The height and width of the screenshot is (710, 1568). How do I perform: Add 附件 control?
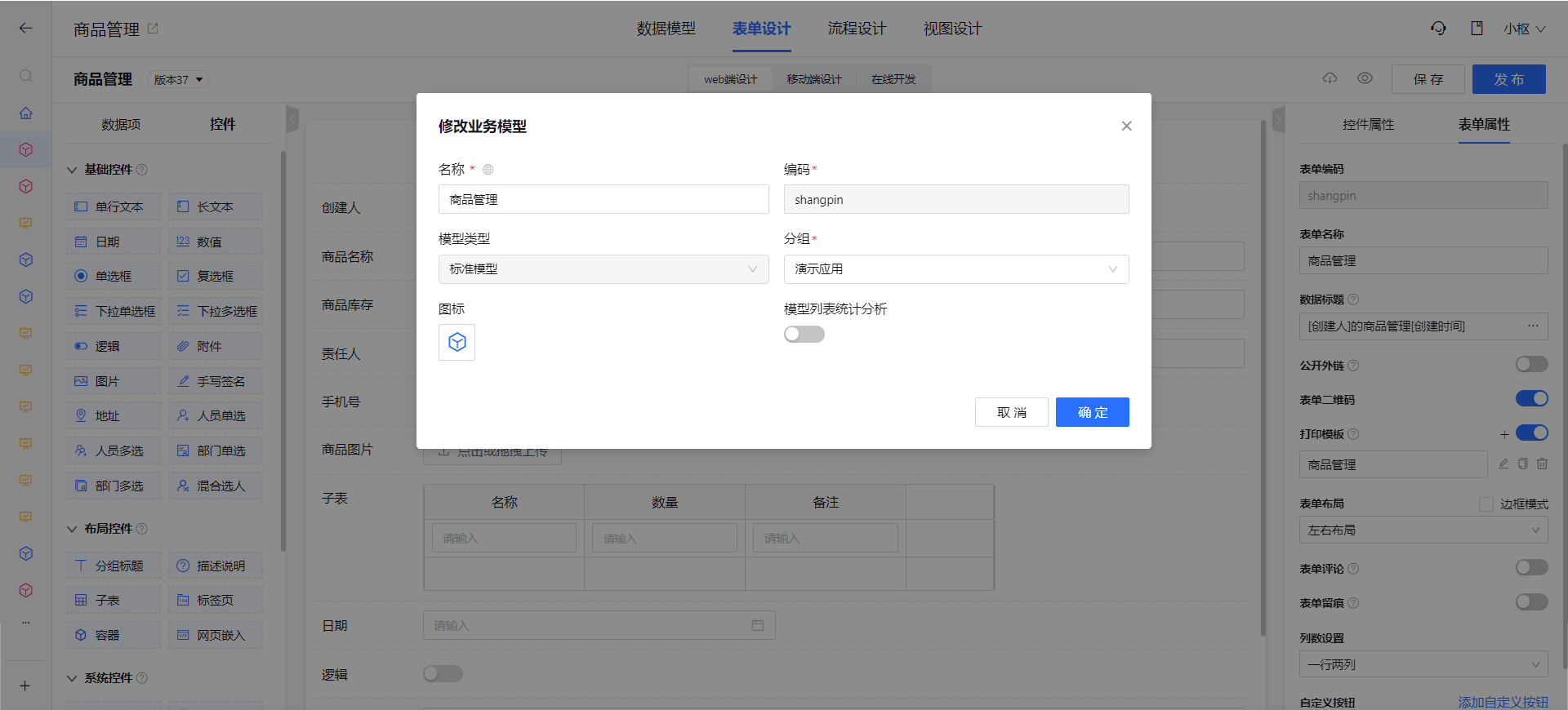216,346
